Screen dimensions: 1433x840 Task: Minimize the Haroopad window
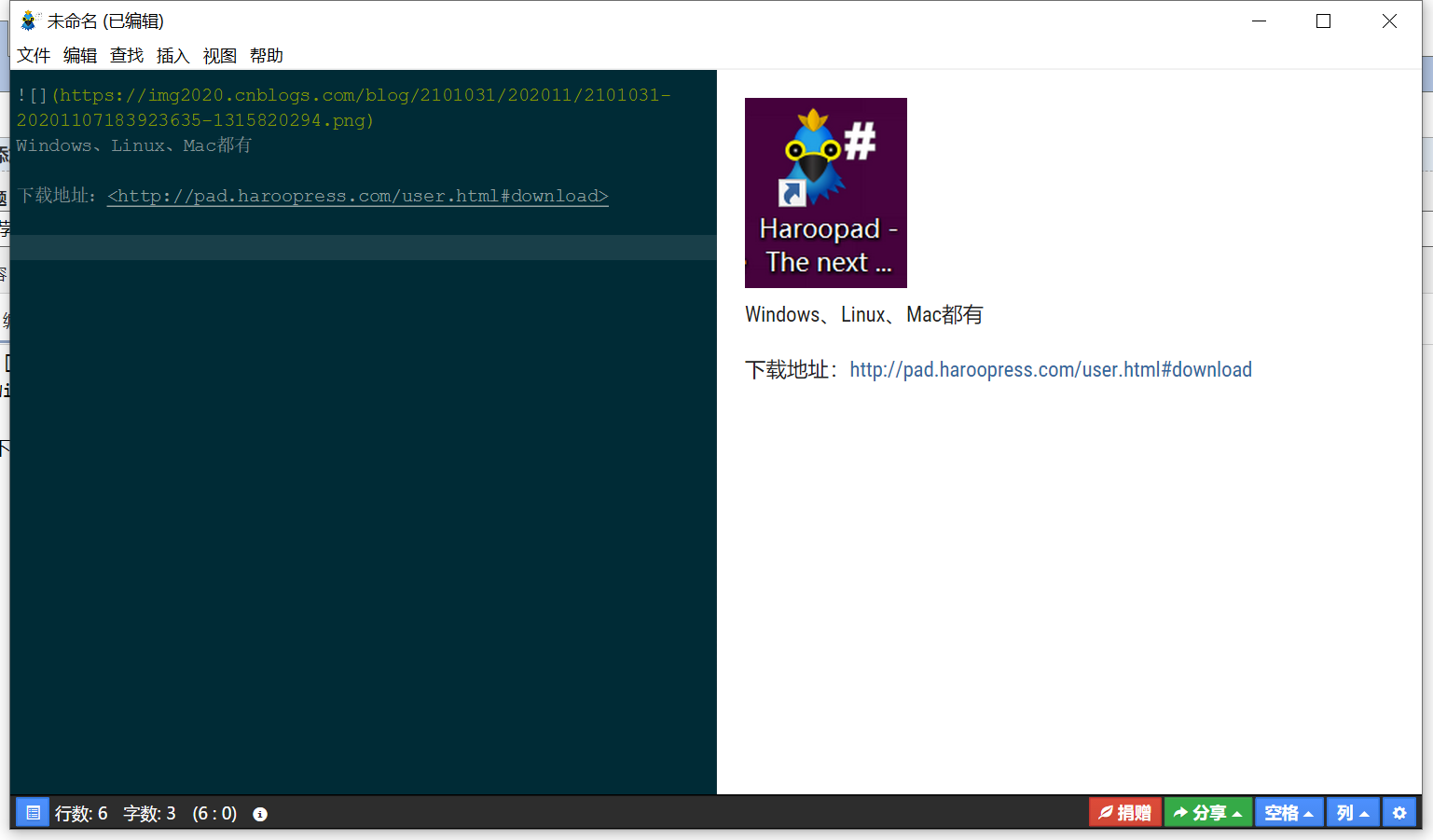pos(1259,21)
